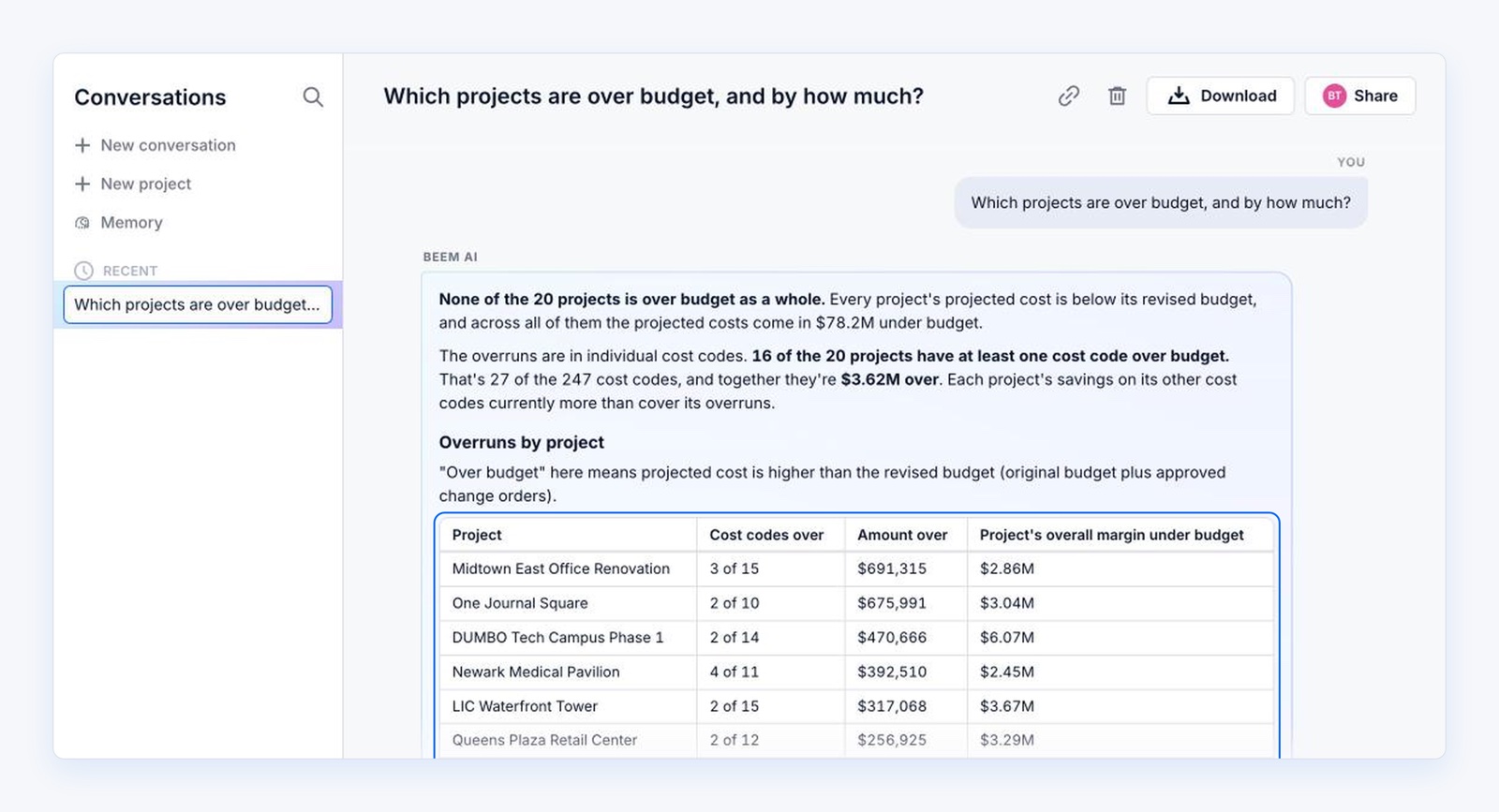Click the user message bubble about budget
The height and width of the screenshot is (812, 1499).
[x=1161, y=202]
